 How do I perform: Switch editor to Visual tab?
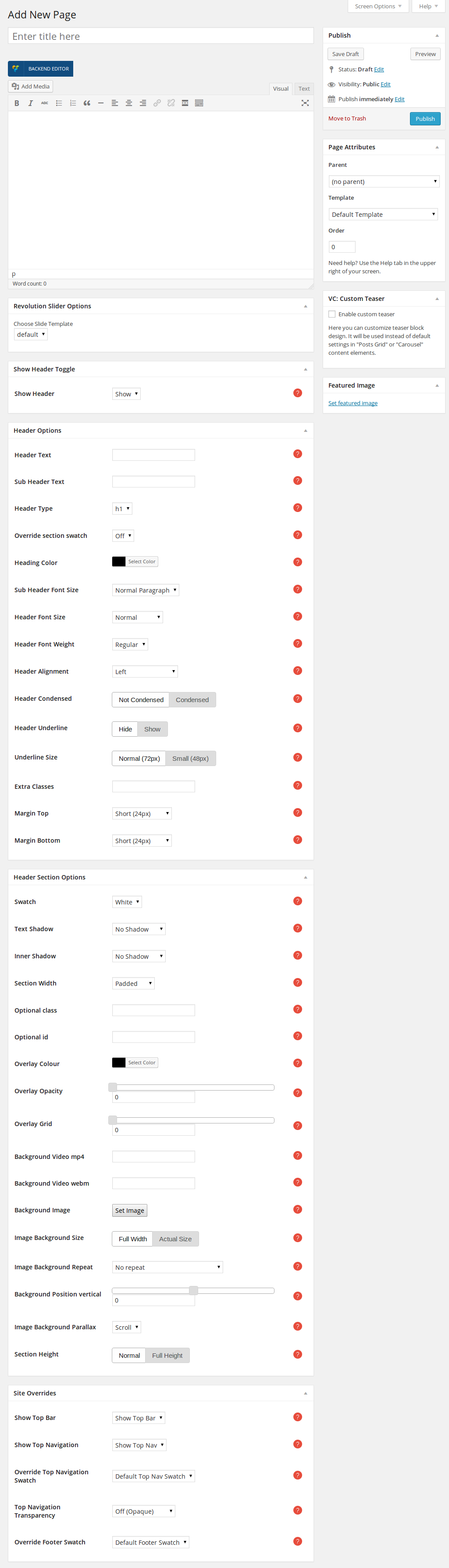tap(281, 89)
